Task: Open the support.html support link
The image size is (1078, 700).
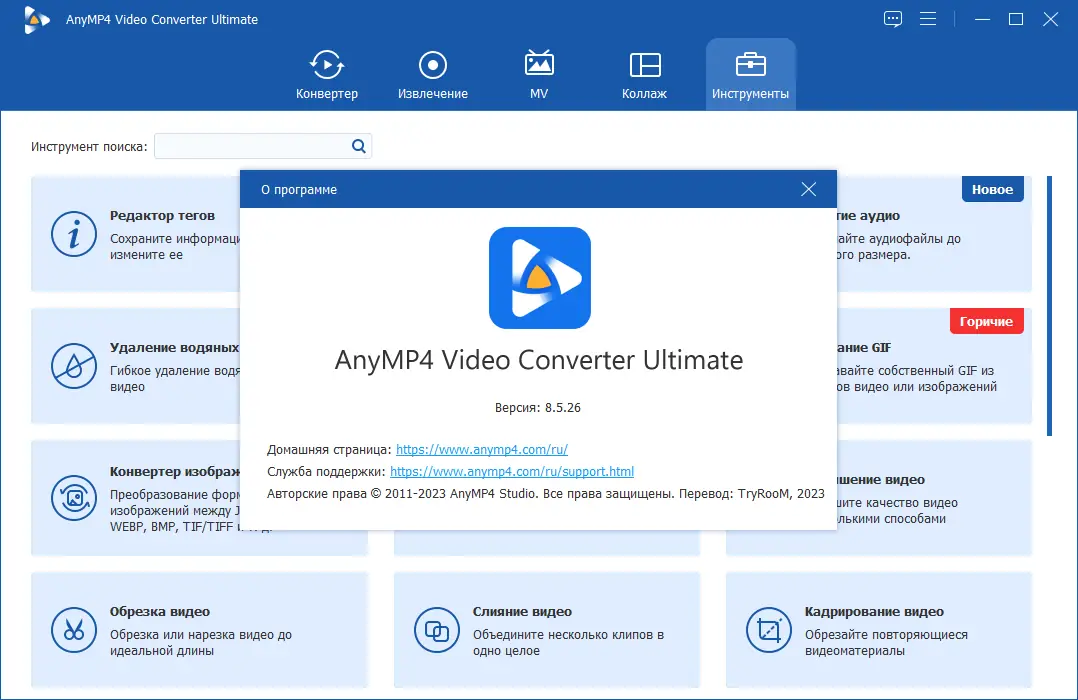Action: 512,472
